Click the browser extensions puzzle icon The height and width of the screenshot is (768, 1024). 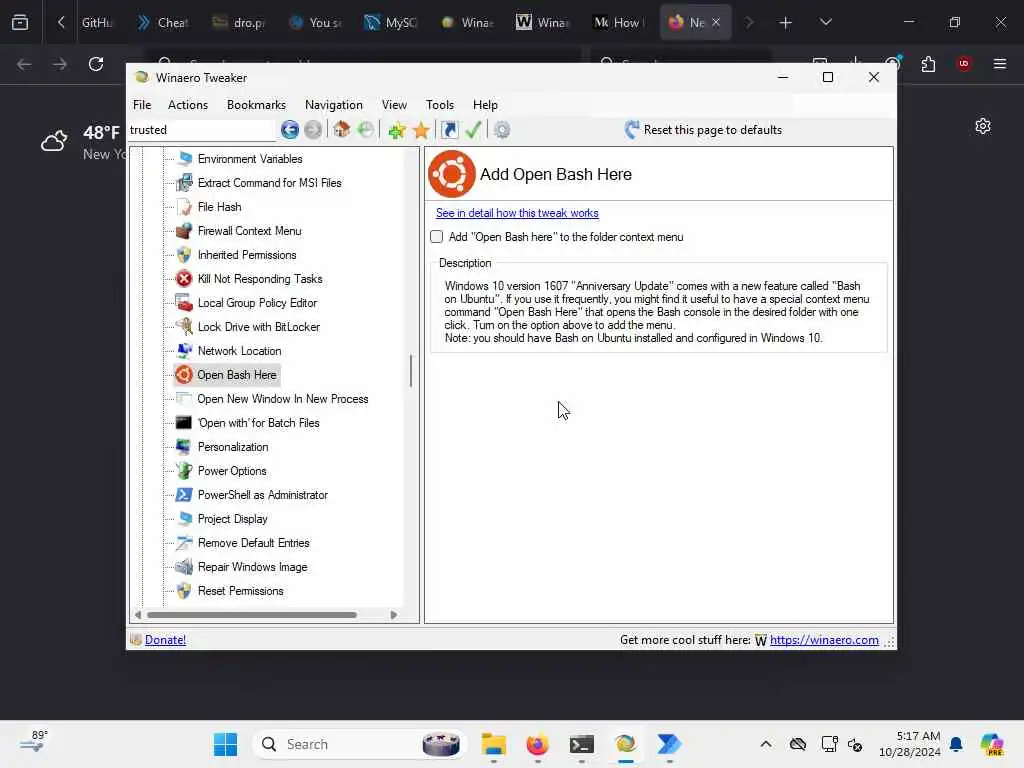click(928, 64)
